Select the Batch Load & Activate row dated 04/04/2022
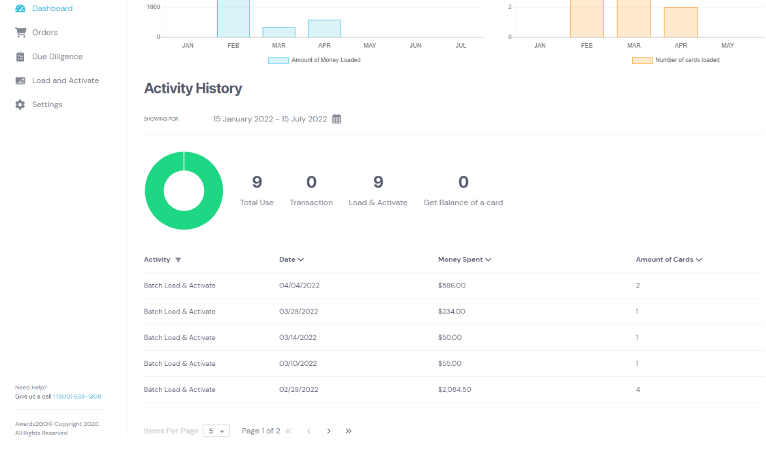Screen dimensions: 766x460 454,286
